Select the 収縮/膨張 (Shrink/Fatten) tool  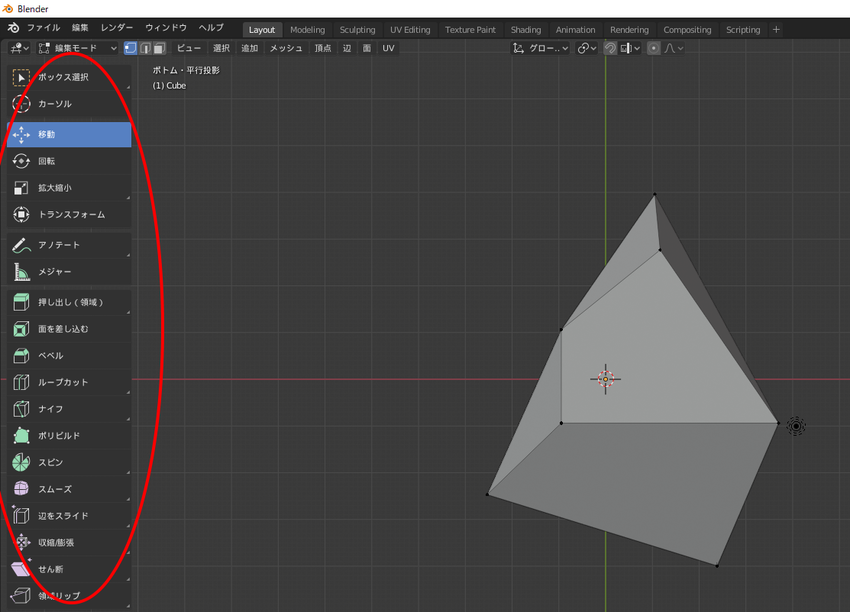(x=69, y=542)
